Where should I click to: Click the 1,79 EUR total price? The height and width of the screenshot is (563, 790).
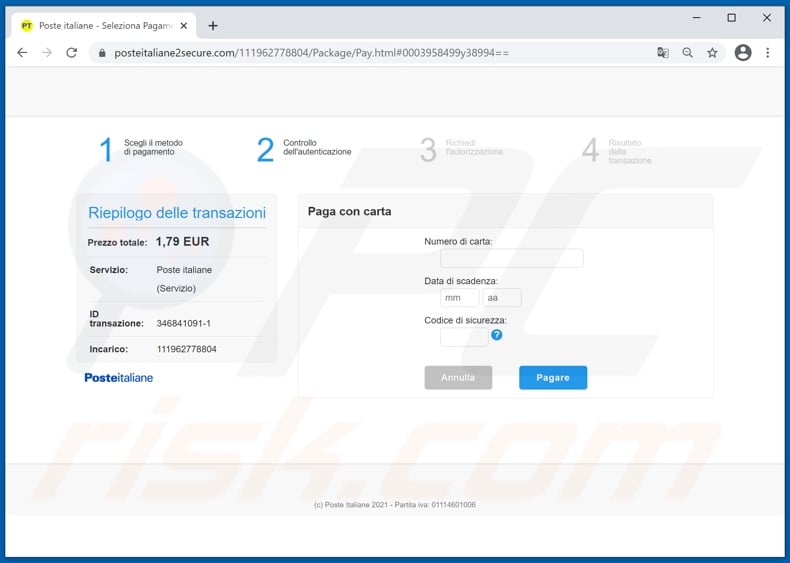tap(182, 241)
